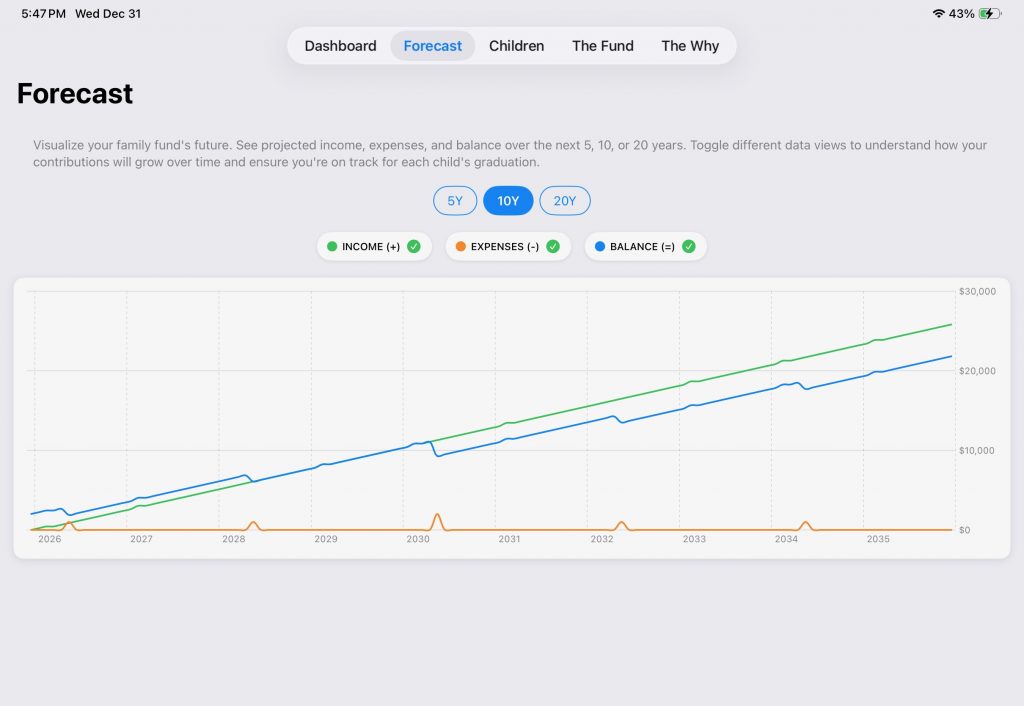The height and width of the screenshot is (706, 1024).
Task: Open The Fund tab
Action: click(x=602, y=46)
